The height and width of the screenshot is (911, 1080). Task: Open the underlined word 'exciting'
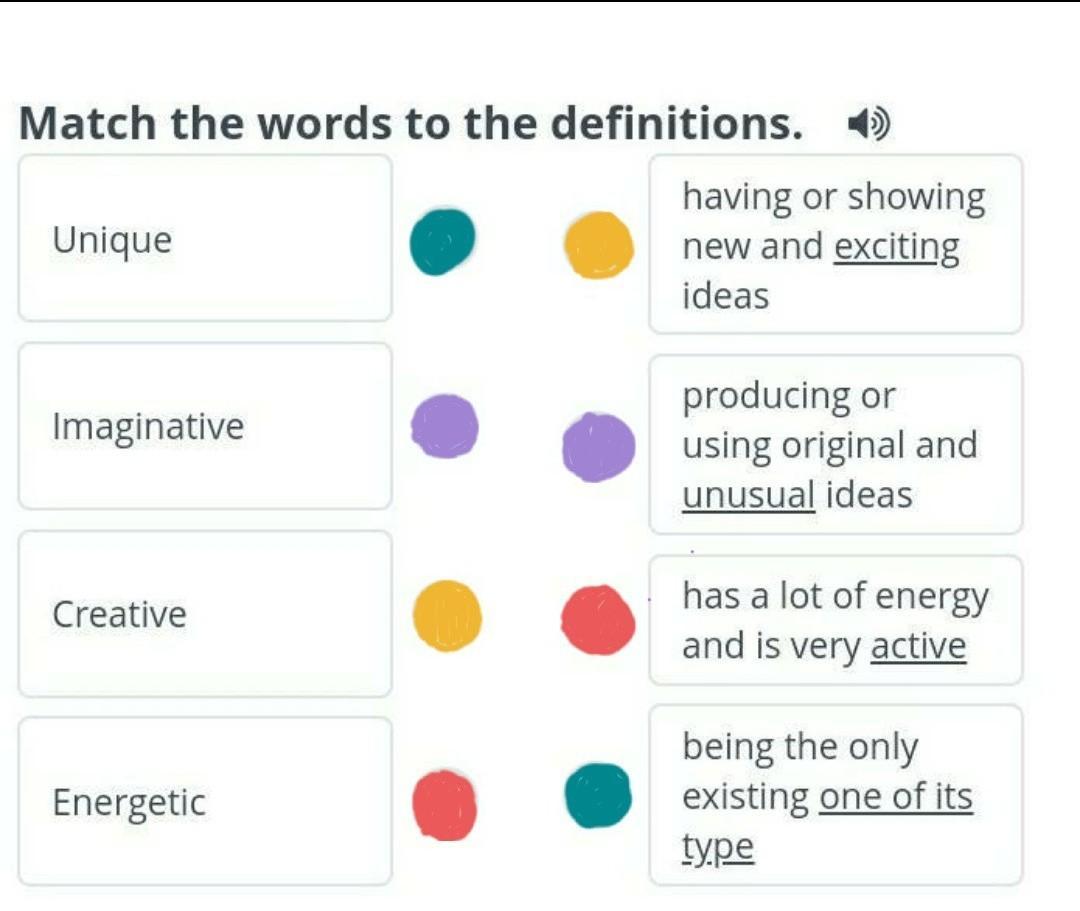(896, 248)
